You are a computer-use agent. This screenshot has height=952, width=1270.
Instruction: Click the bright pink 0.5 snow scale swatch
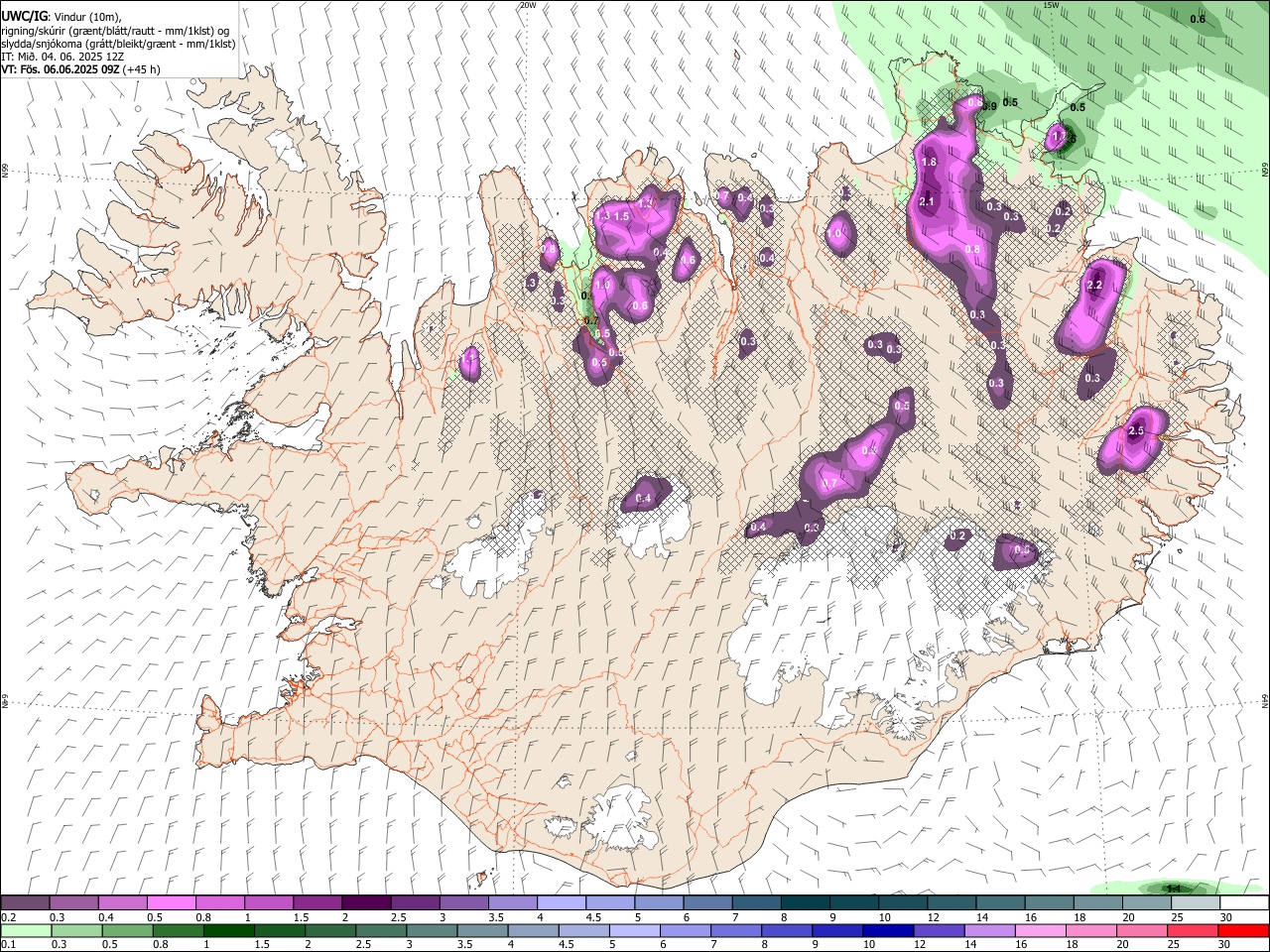point(172,903)
